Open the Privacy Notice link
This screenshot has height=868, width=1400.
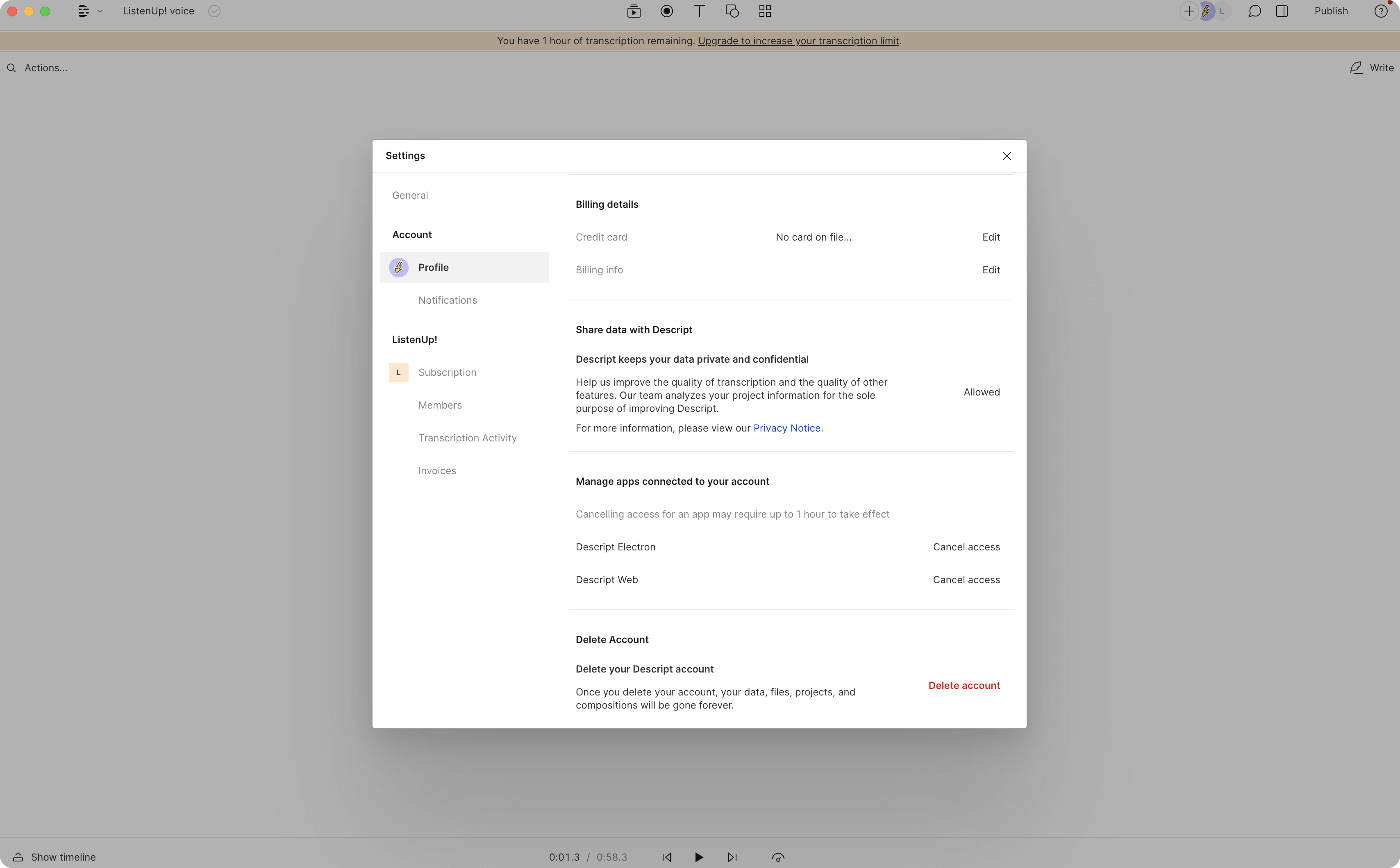point(786,428)
